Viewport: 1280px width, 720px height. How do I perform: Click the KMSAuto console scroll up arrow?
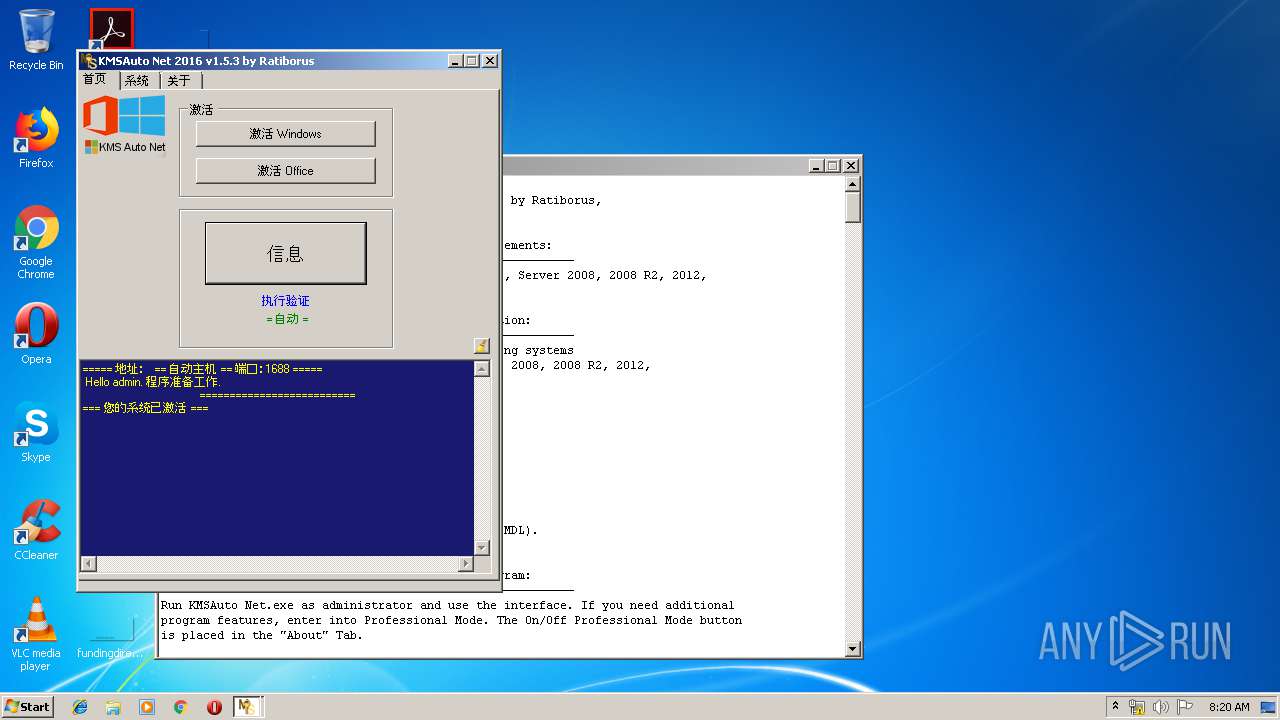(x=481, y=369)
